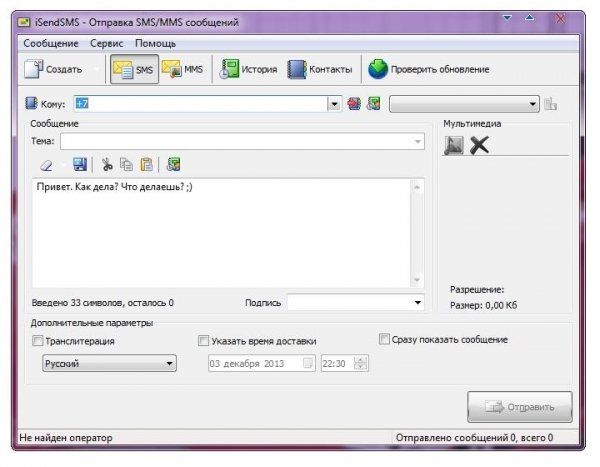600x467 pixels.
Task: Switch to MMS mode in toolbar
Action: click(x=183, y=69)
